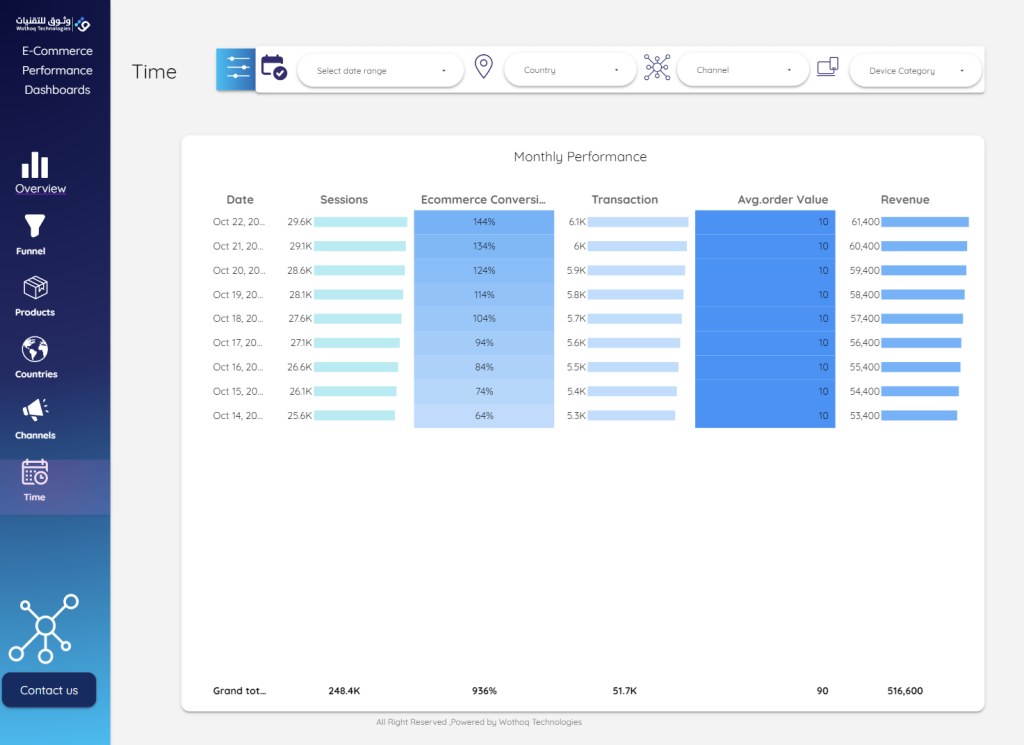1024x745 pixels.
Task: Open the Channels page in sidebar
Action: coord(35,419)
